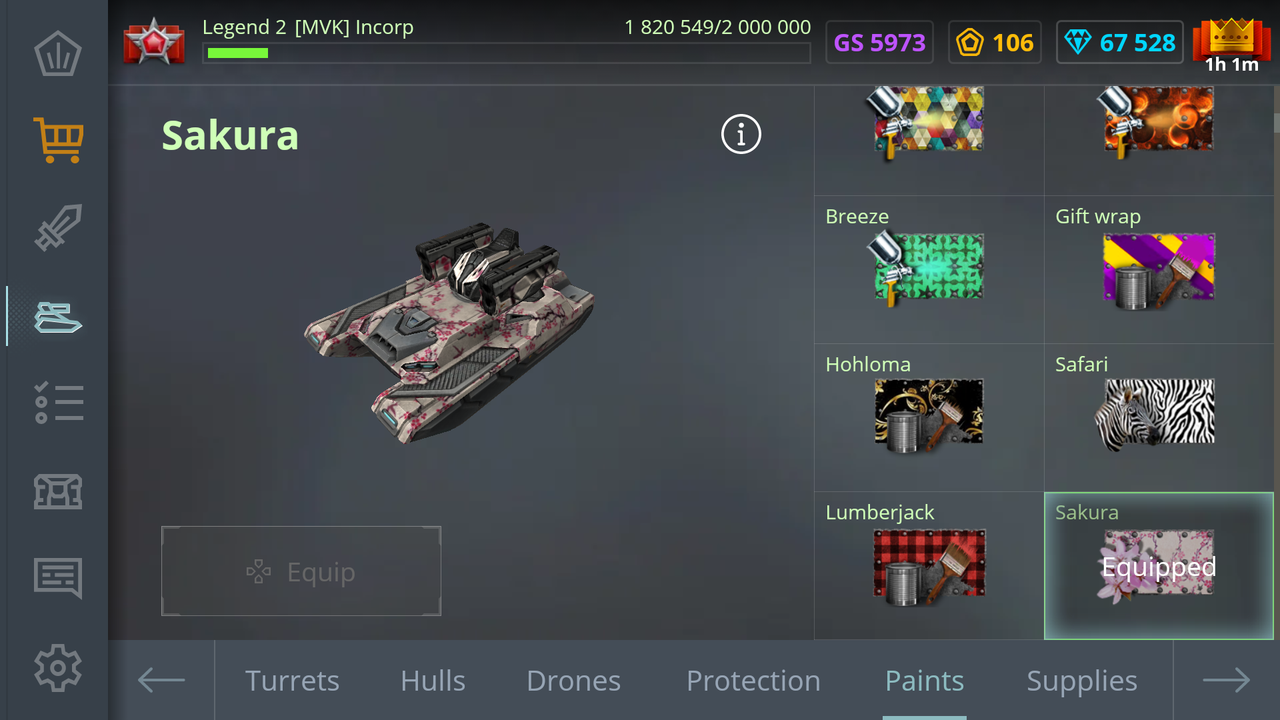Open the missions checklist icon
This screenshot has height=720, width=1280.
click(57, 403)
